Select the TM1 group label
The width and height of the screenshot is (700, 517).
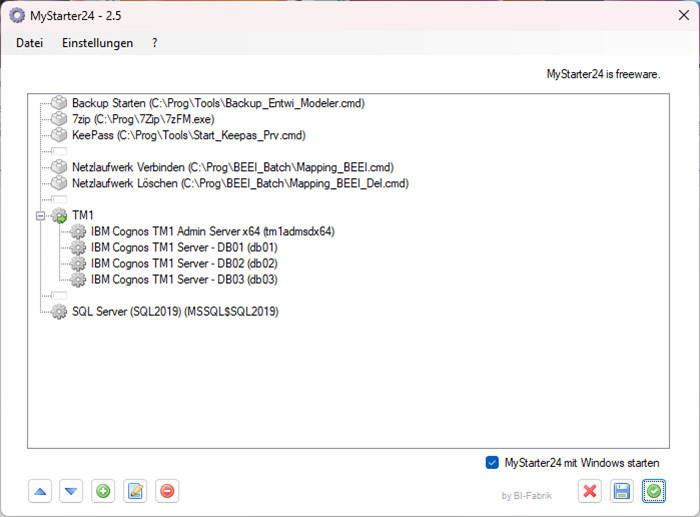[x=83, y=215]
